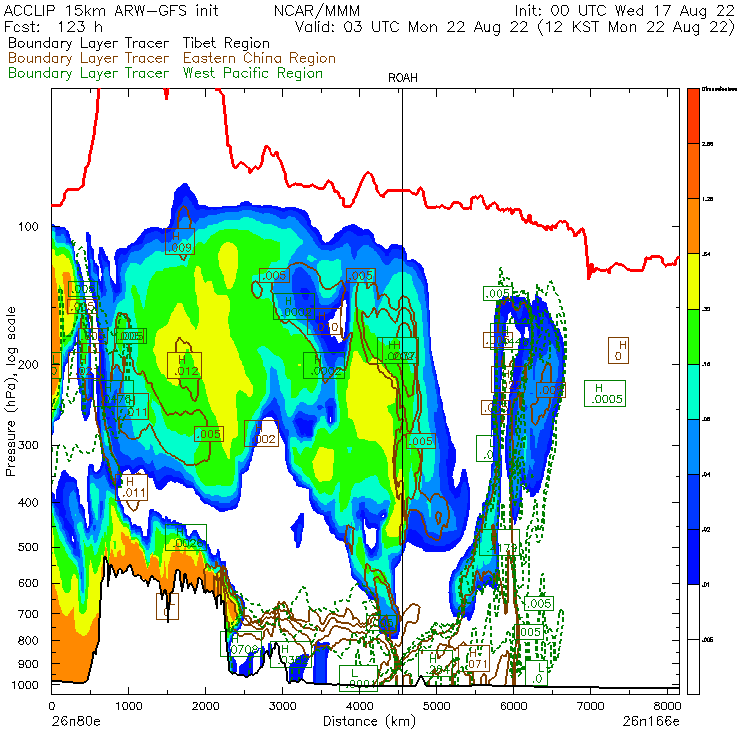Click the '6000' distance tick label
Image resolution: width=740 pixels, height=740 pixels.
(513, 706)
